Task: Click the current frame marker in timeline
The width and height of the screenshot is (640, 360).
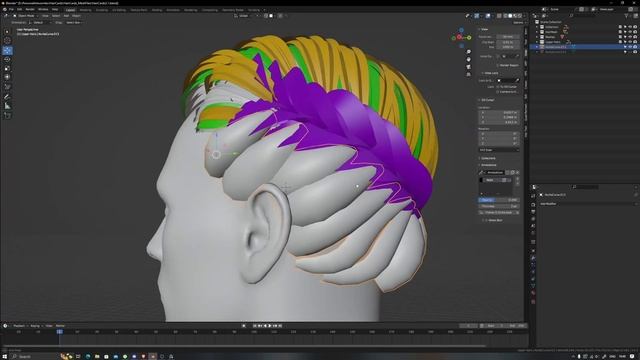Action: click(60, 332)
